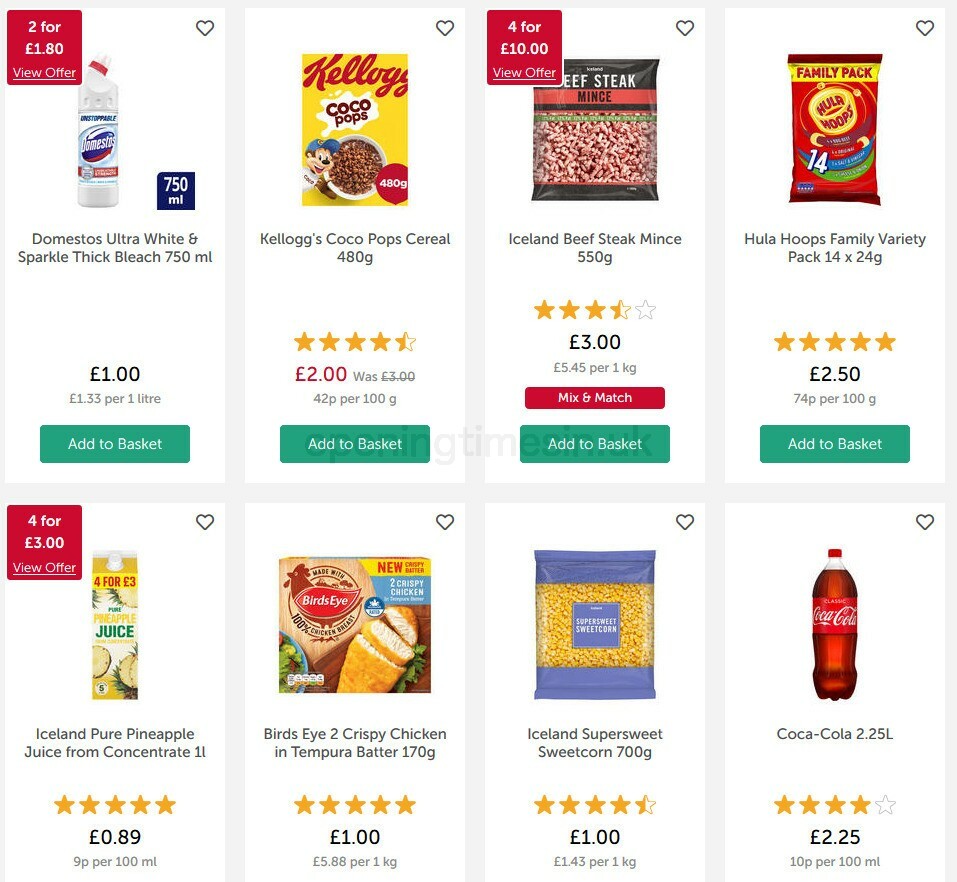The width and height of the screenshot is (957, 882).
Task: Click the 4 for £10.00 offer badge
Action: click(x=523, y=35)
